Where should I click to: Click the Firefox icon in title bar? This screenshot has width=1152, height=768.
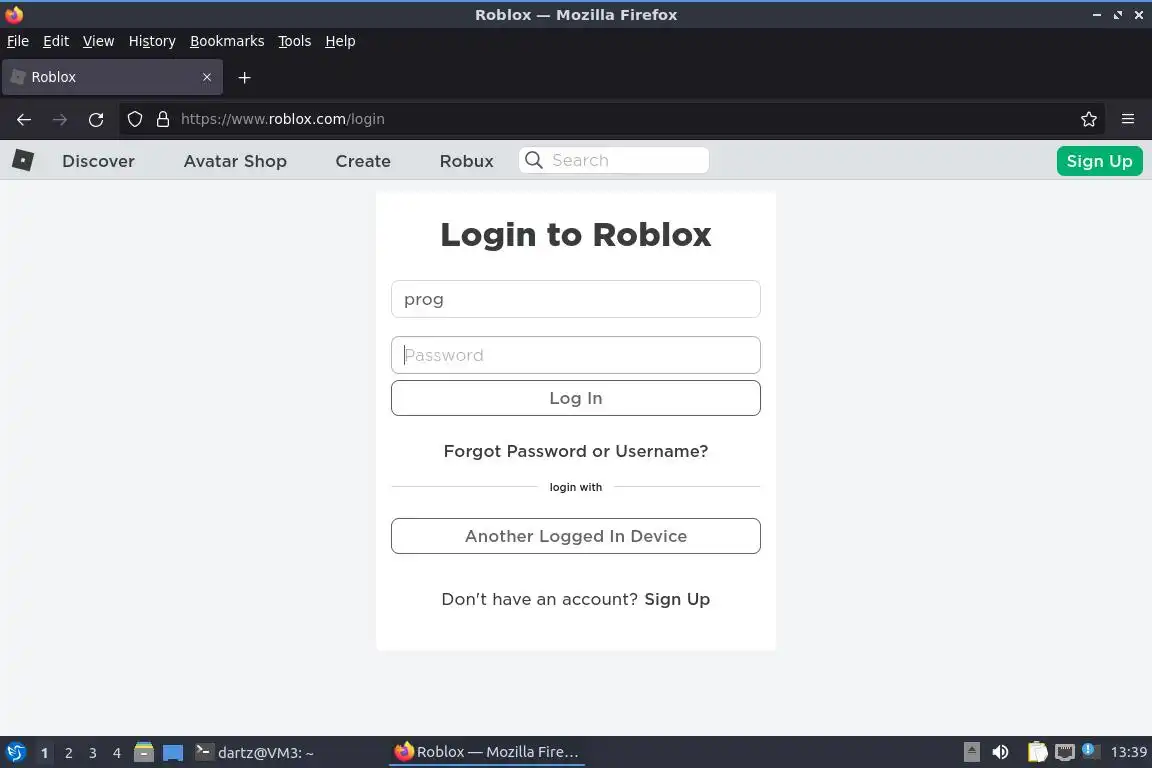[x=14, y=15]
